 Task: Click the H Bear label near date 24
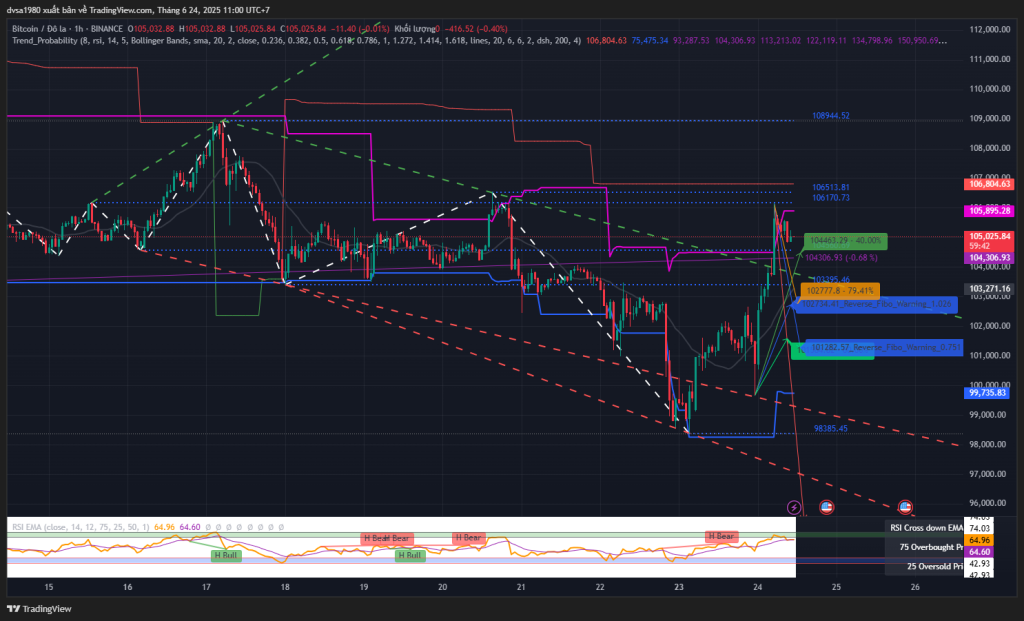point(722,537)
